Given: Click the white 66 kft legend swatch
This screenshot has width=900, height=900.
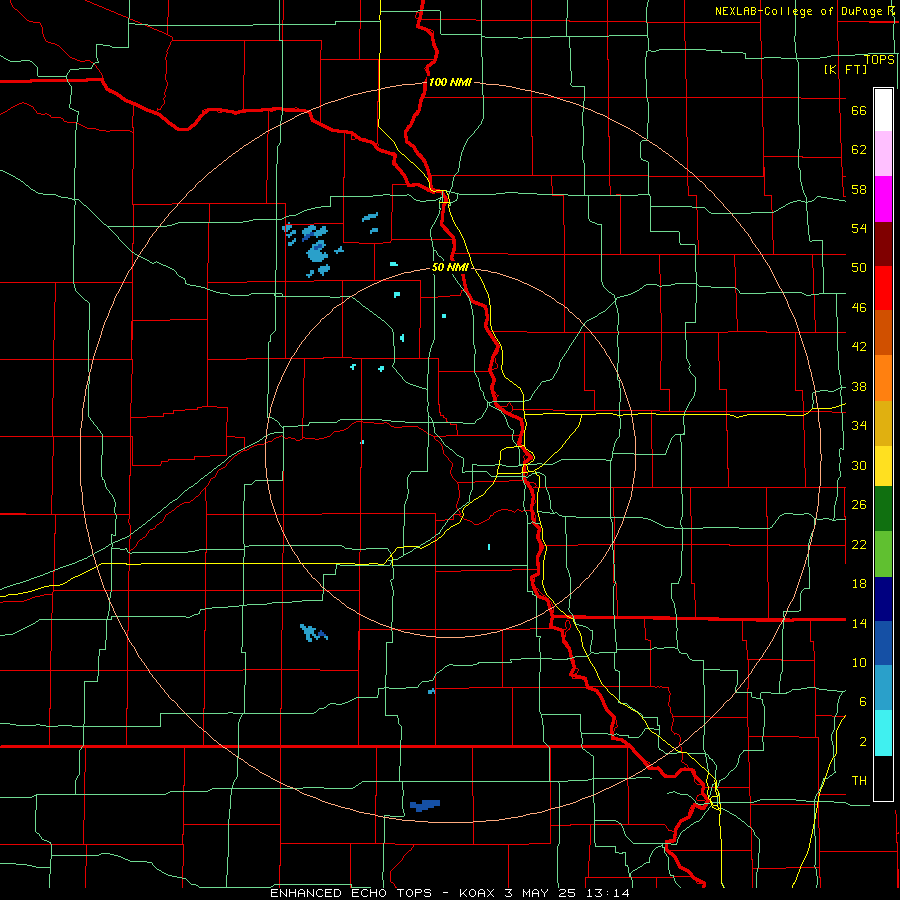Looking at the screenshot, I should [883, 110].
